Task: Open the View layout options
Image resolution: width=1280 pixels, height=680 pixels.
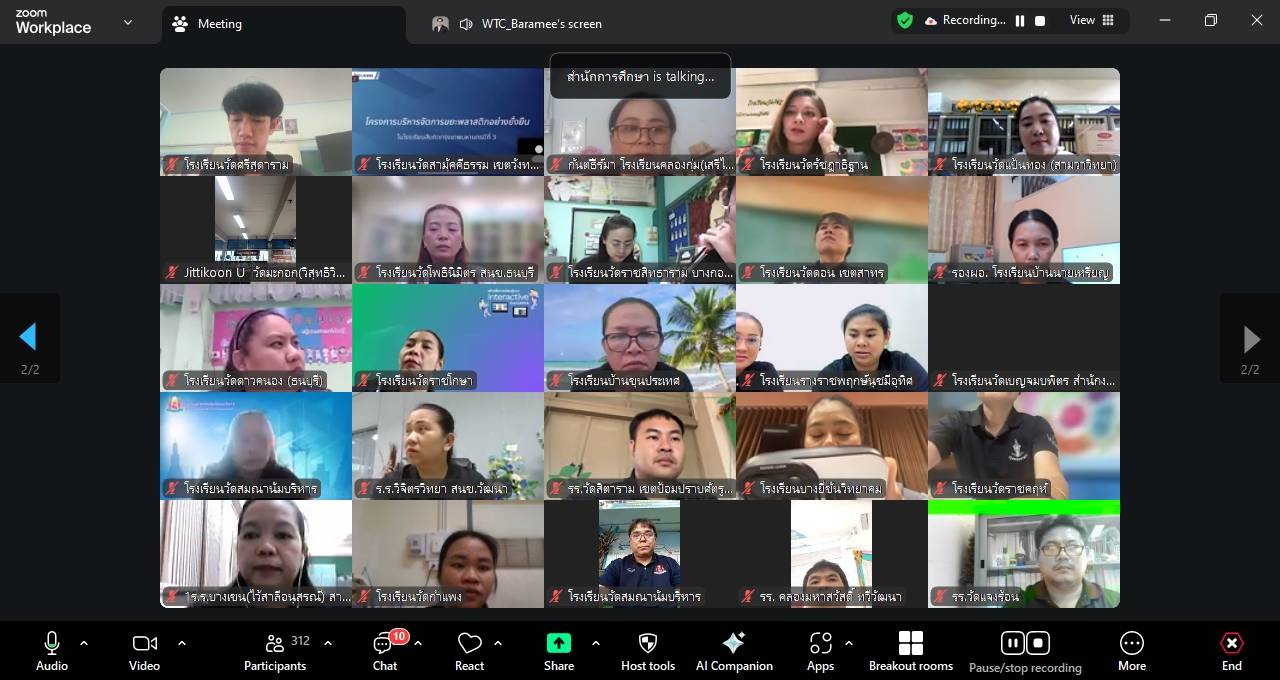Action: (1092, 21)
